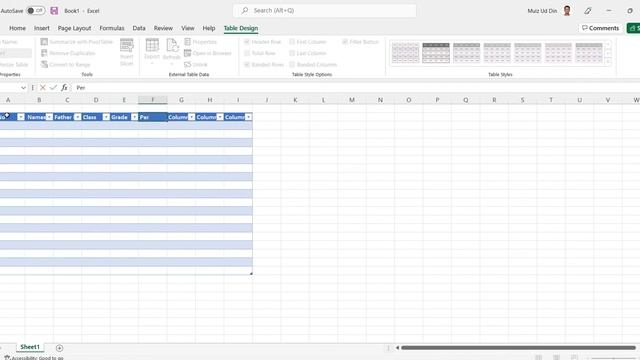This screenshot has height=360, width=640.
Task: Toggle Total Row checkbox
Action: point(247,53)
